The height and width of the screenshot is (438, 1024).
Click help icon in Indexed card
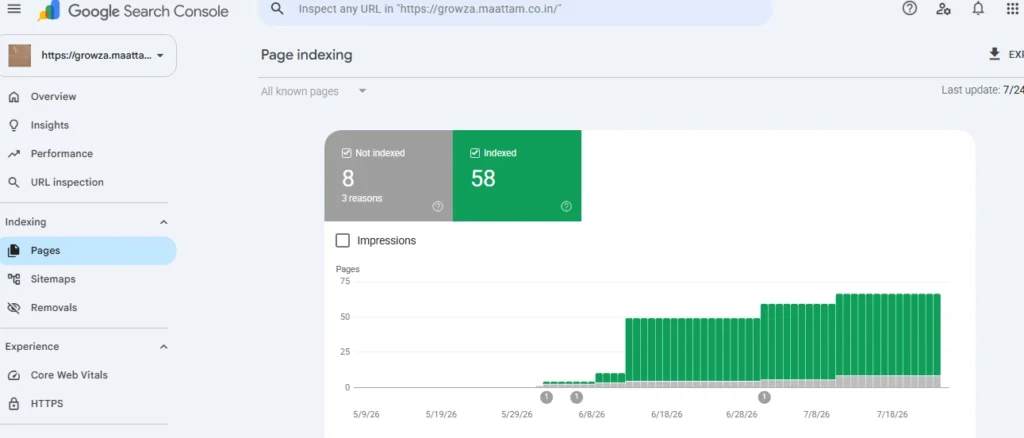(566, 206)
